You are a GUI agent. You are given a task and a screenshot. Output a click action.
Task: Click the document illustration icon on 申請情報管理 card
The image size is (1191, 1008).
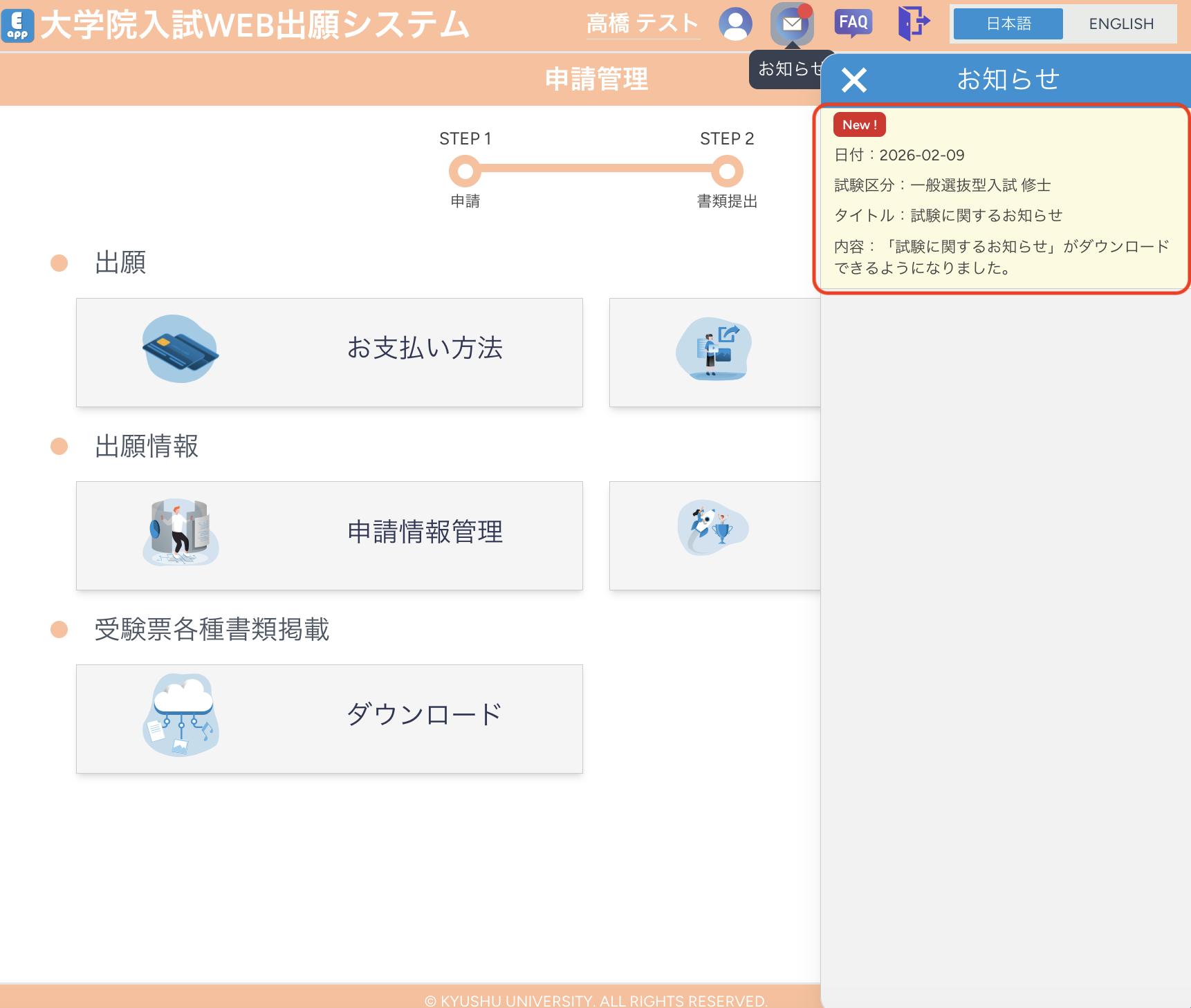point(181,532)
